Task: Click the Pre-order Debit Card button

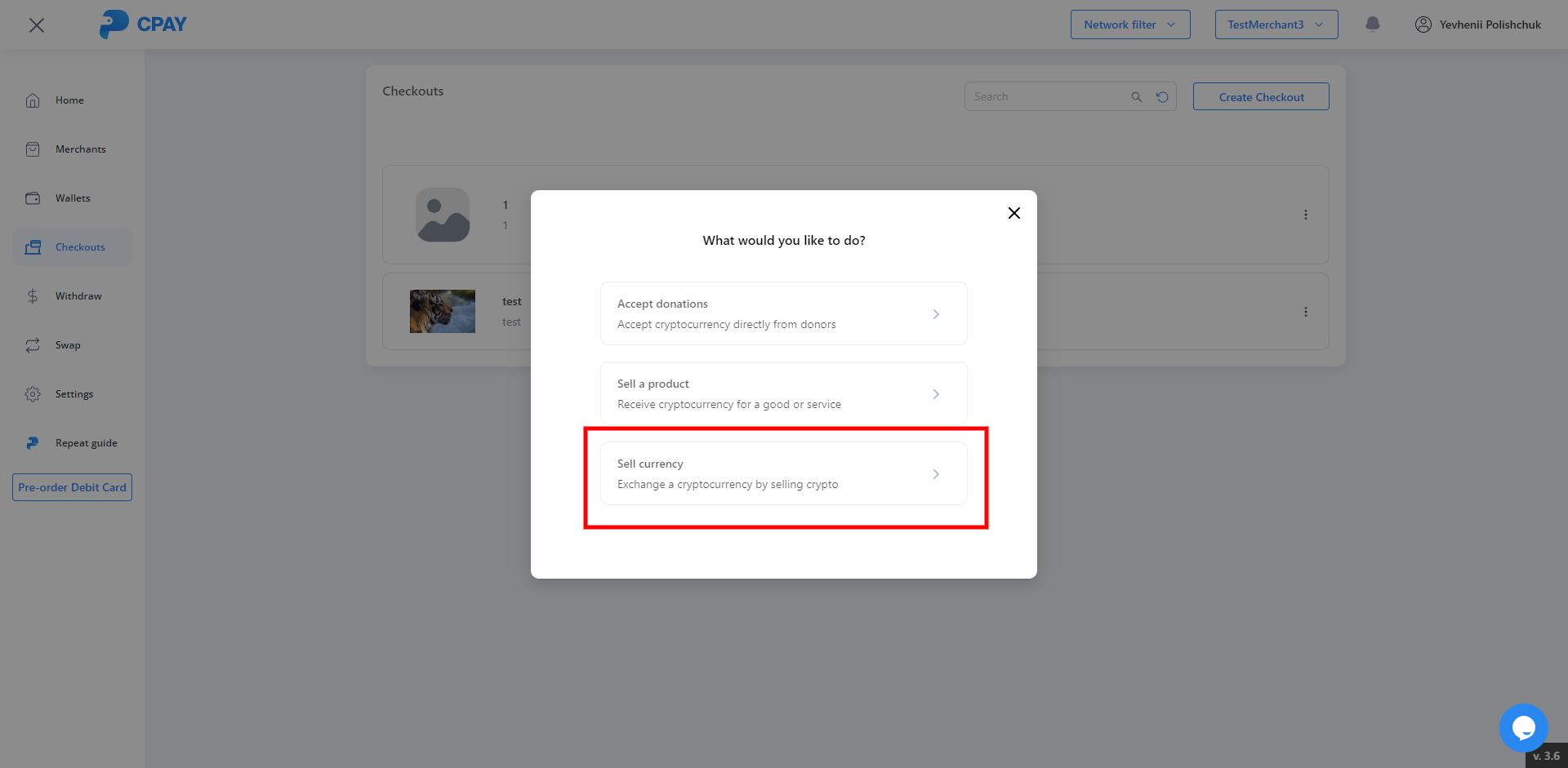Action: (x=72, y=487)
